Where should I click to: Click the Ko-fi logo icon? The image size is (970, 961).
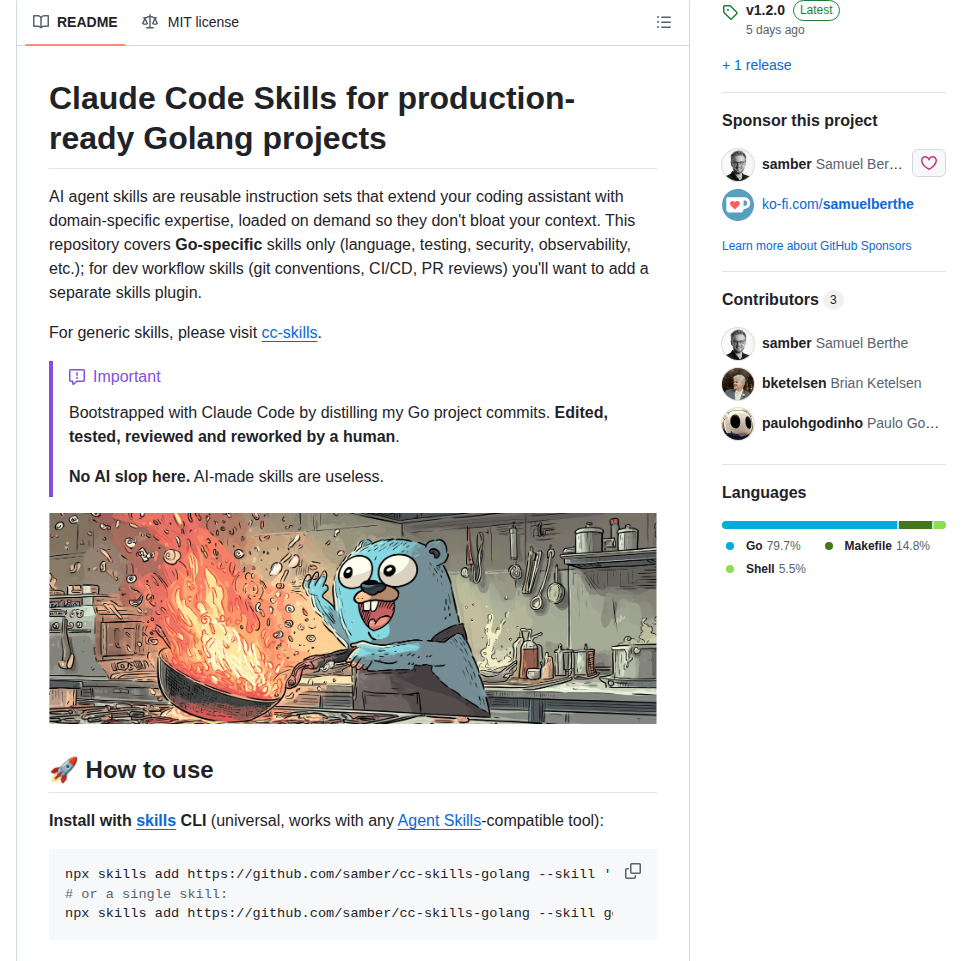click(x=738, y=204)
